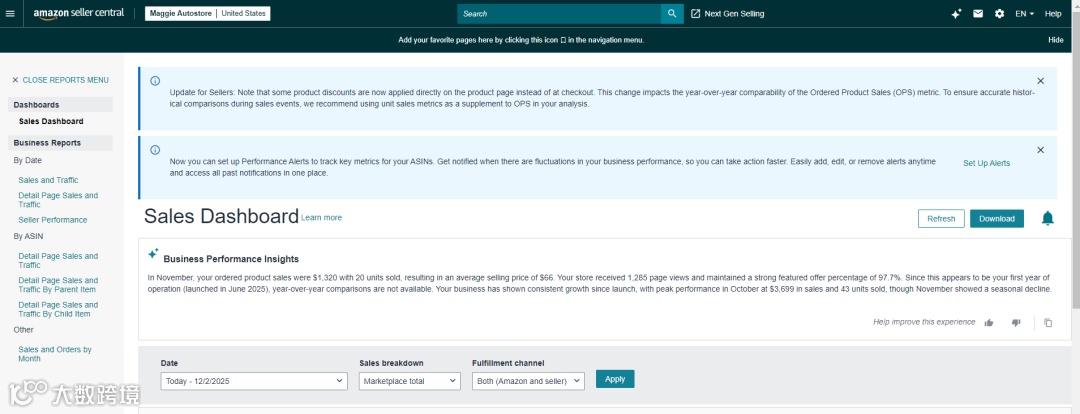Open Sales and Orders by Month report
The image size is (1080, 414).
point(54,354)
